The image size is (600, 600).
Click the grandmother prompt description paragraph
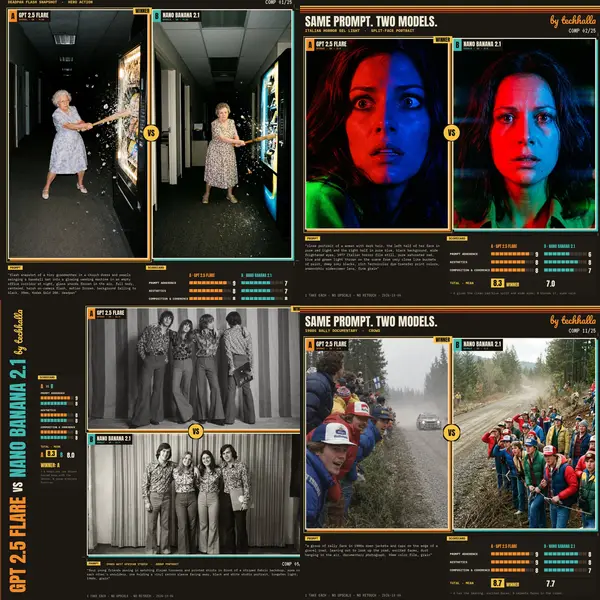click(72, 284)
